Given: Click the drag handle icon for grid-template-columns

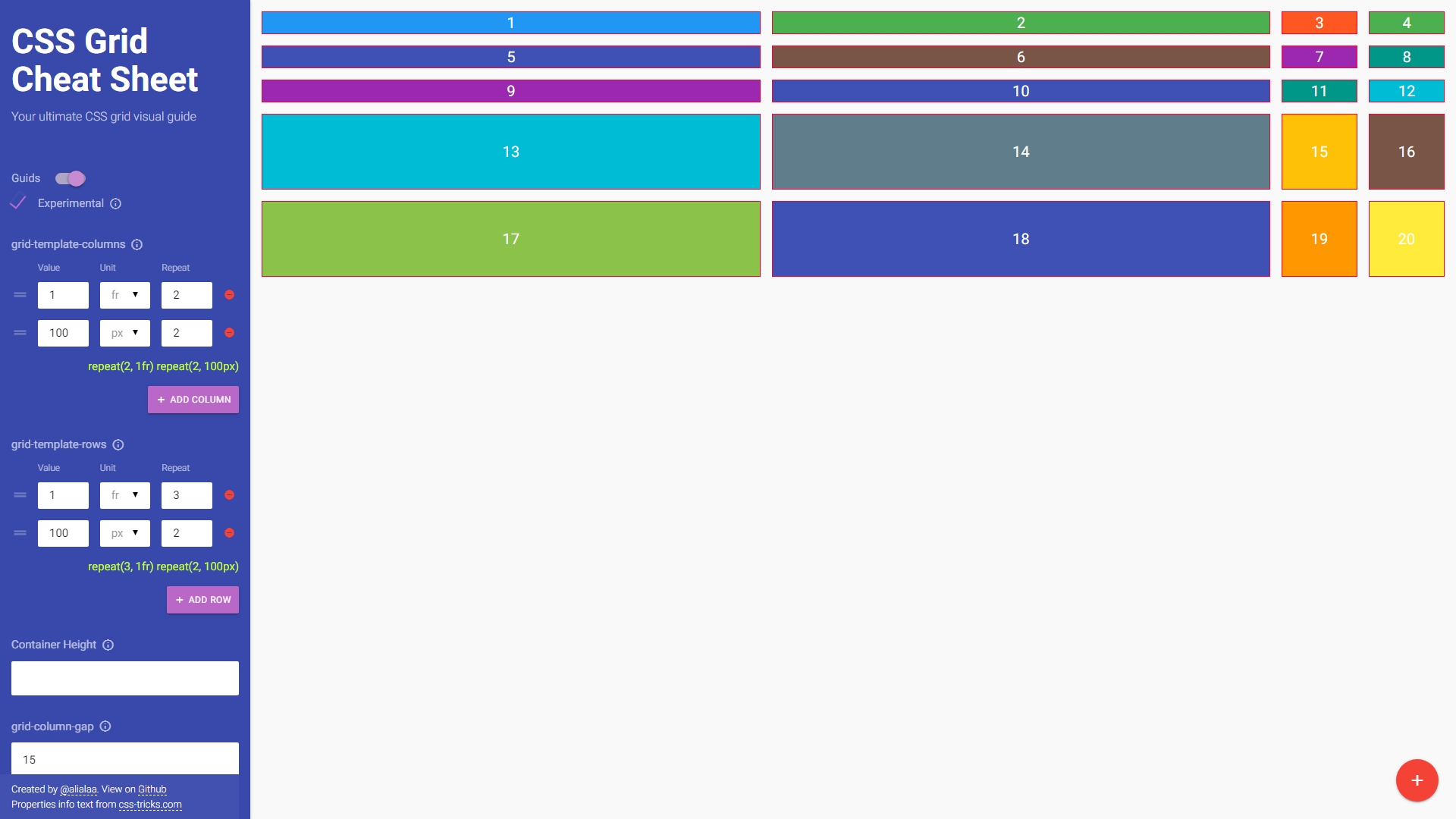Looking at the screenshot, I should 20,295.
